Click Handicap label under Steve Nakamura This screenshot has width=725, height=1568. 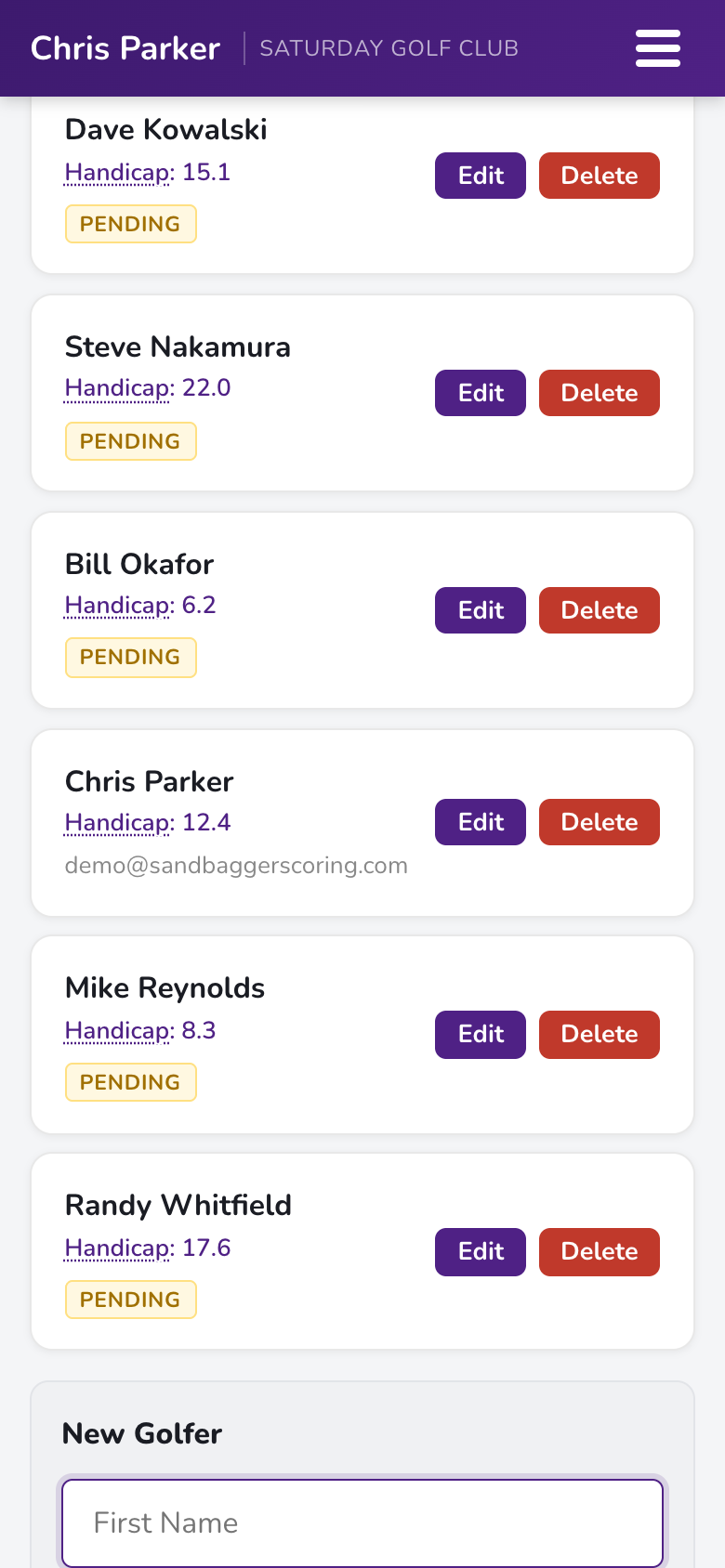[120, 388]
